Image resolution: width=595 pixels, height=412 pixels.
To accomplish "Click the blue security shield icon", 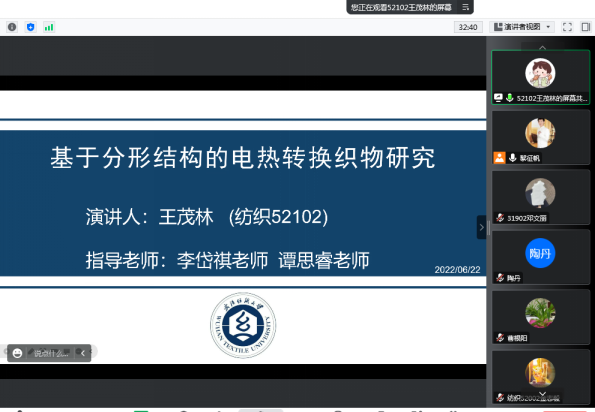I will (x=31, y=27).
